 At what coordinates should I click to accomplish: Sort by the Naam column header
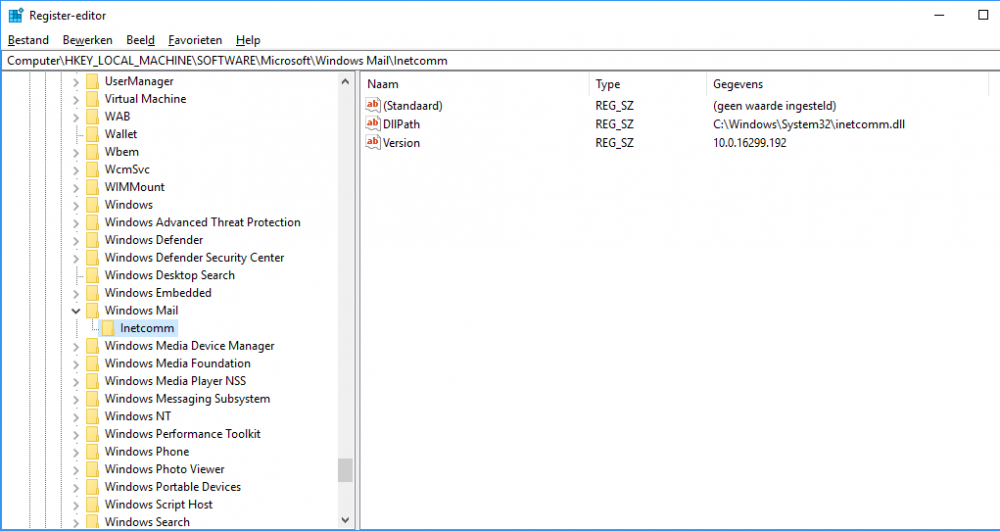click(x=383, y=85)
